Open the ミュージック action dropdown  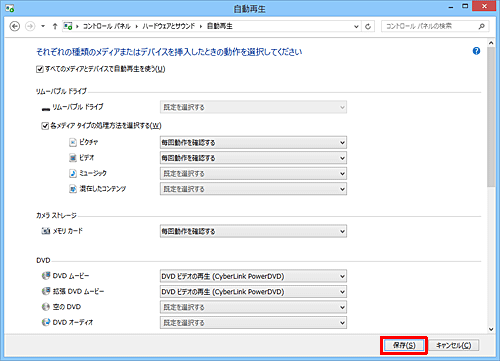point(253,173)
